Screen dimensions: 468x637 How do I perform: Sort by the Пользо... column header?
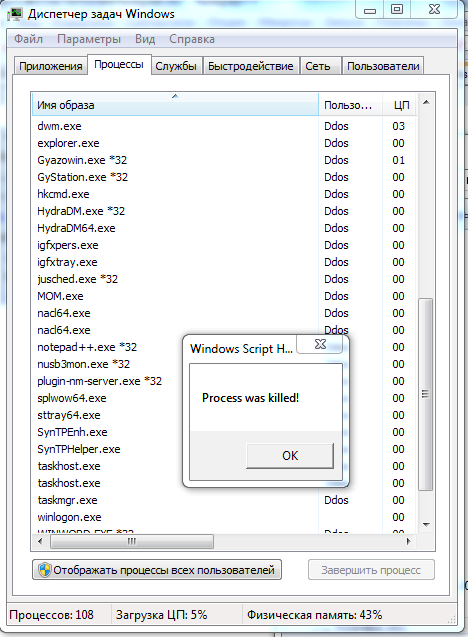pos(350,105)
